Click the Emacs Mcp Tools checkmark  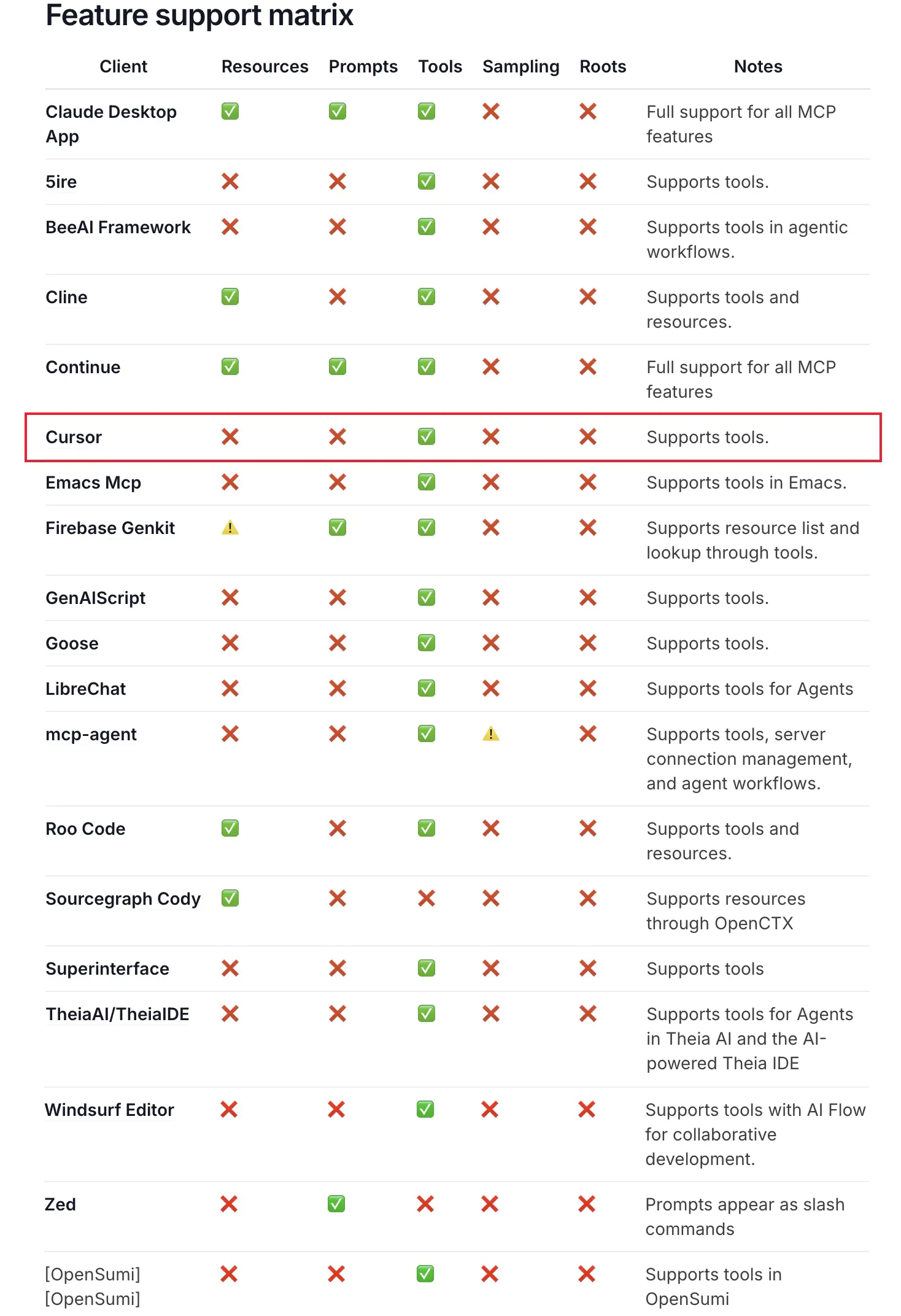[x=427, y=482]
